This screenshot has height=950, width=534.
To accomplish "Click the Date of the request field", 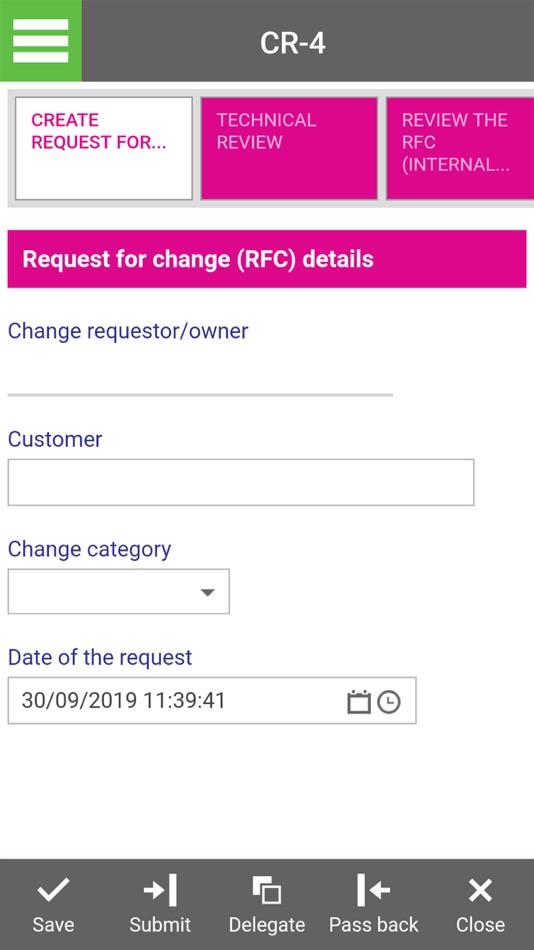I will click(x=212, y=700).
